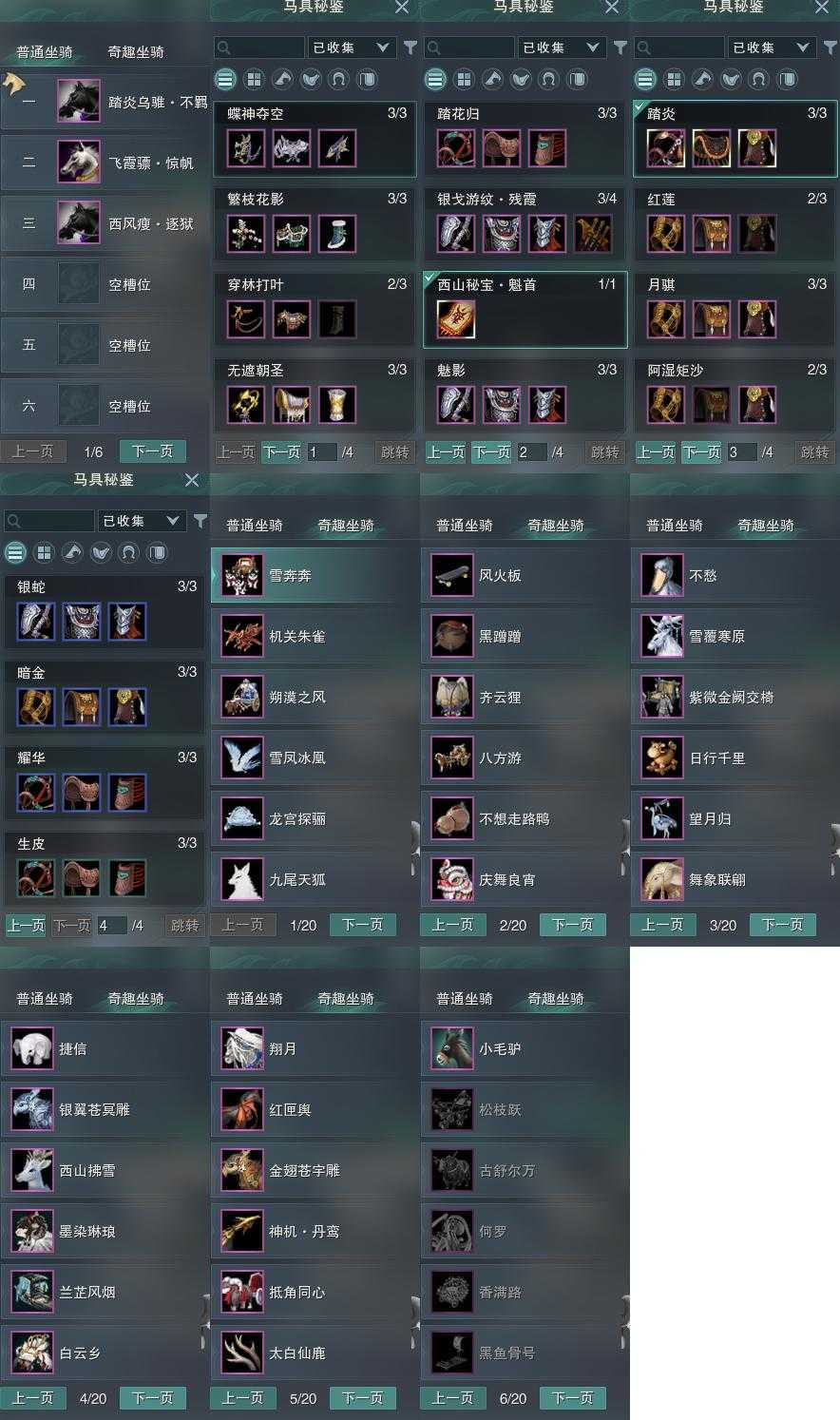The height and width of the screenshot is (1420, 840).
Task: Open the 已收集 dropdown above 蝶神夺空
Action: click(352, 48)
